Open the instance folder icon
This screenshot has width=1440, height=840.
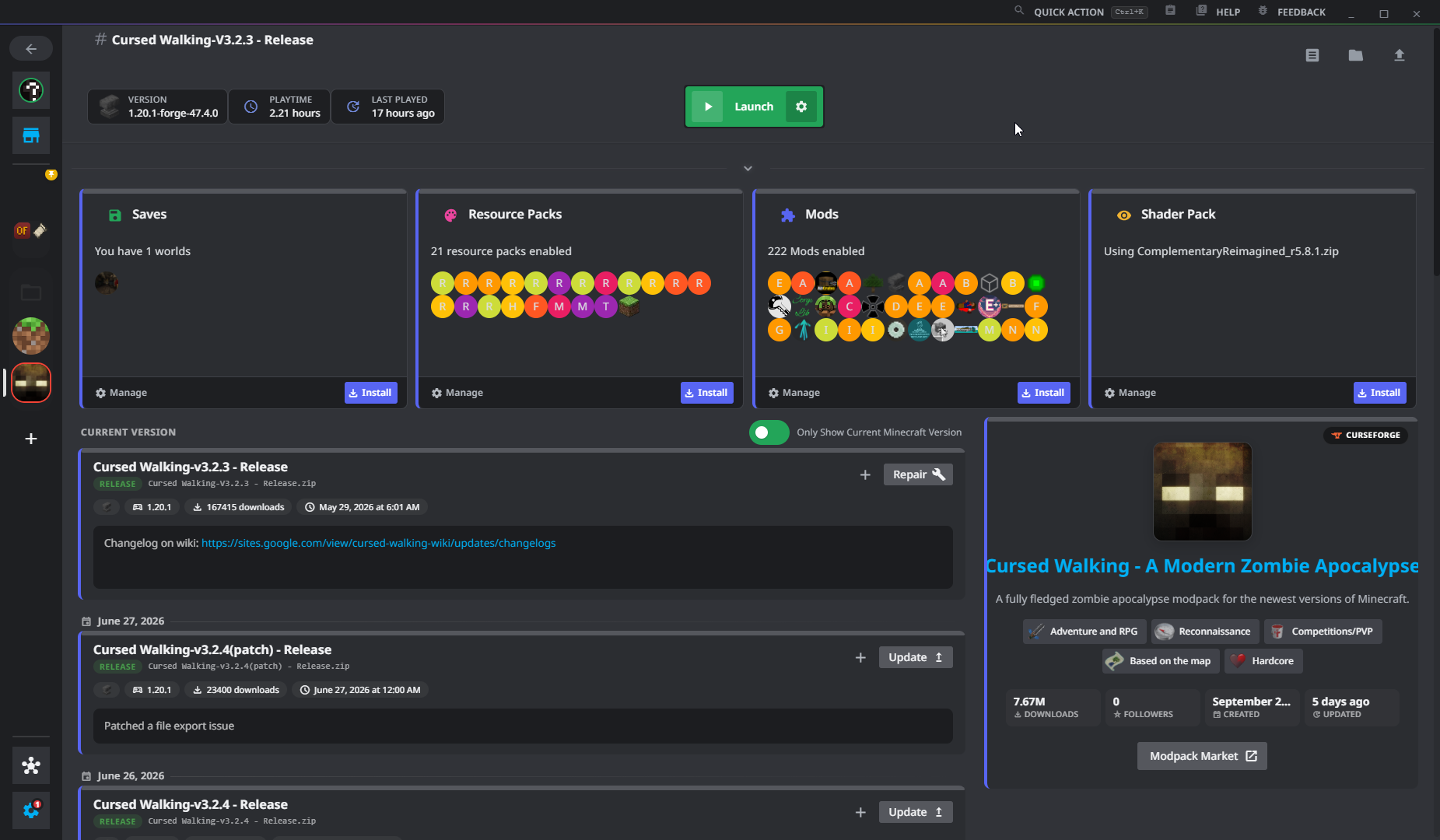1356,55
